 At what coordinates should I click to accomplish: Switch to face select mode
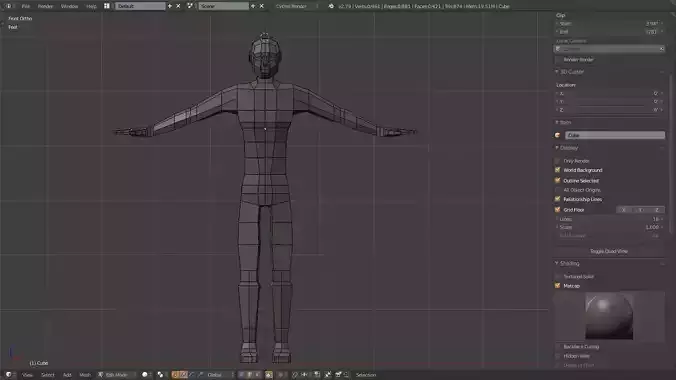257,374
